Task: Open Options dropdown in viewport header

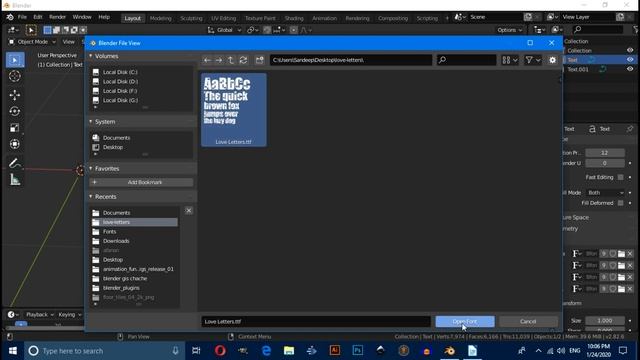Action: coord(510,30)
